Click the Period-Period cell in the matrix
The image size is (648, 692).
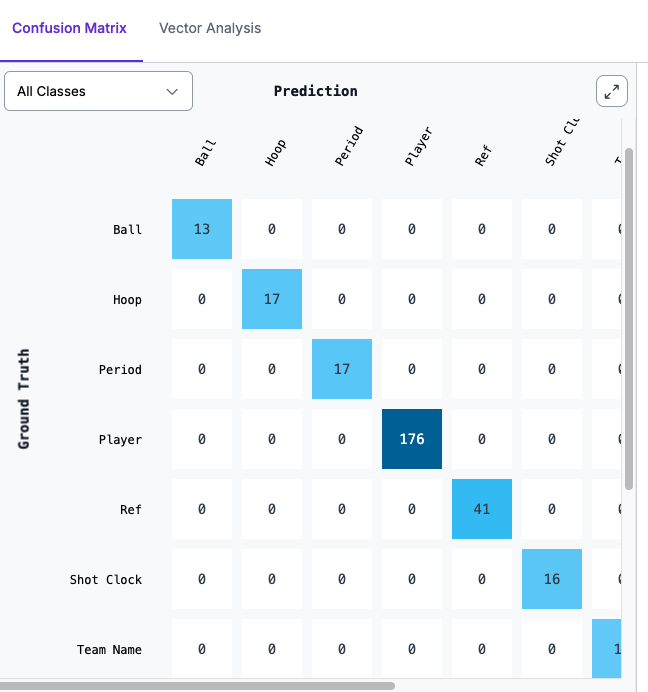click(342, 369)
